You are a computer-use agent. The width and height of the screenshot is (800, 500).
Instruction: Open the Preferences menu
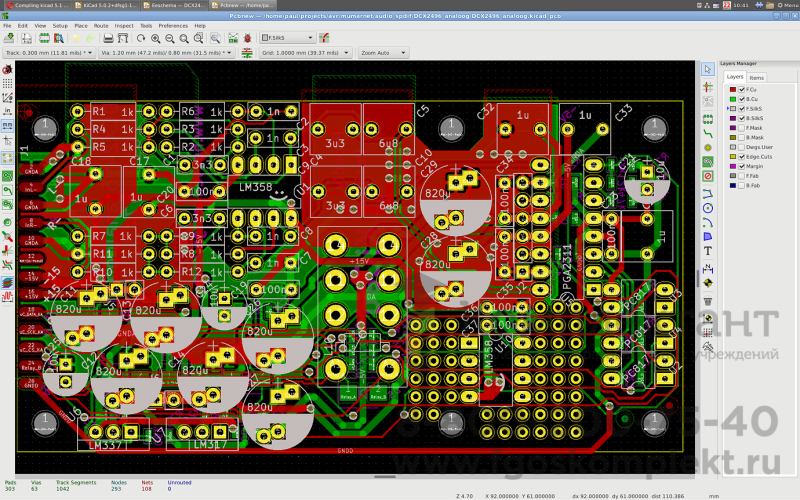(173, 26)
